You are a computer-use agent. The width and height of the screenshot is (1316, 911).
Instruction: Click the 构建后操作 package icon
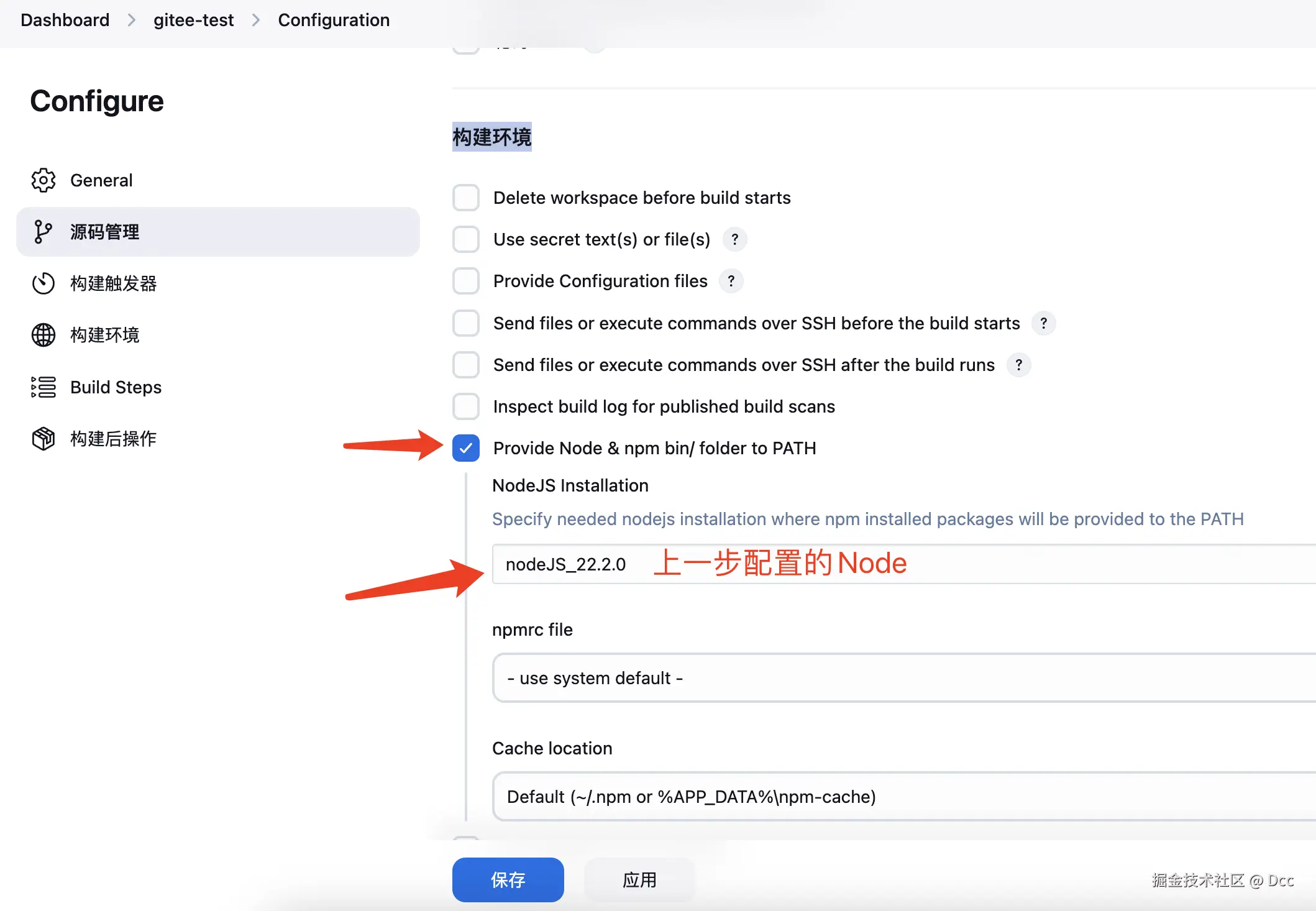coord(43,439)
